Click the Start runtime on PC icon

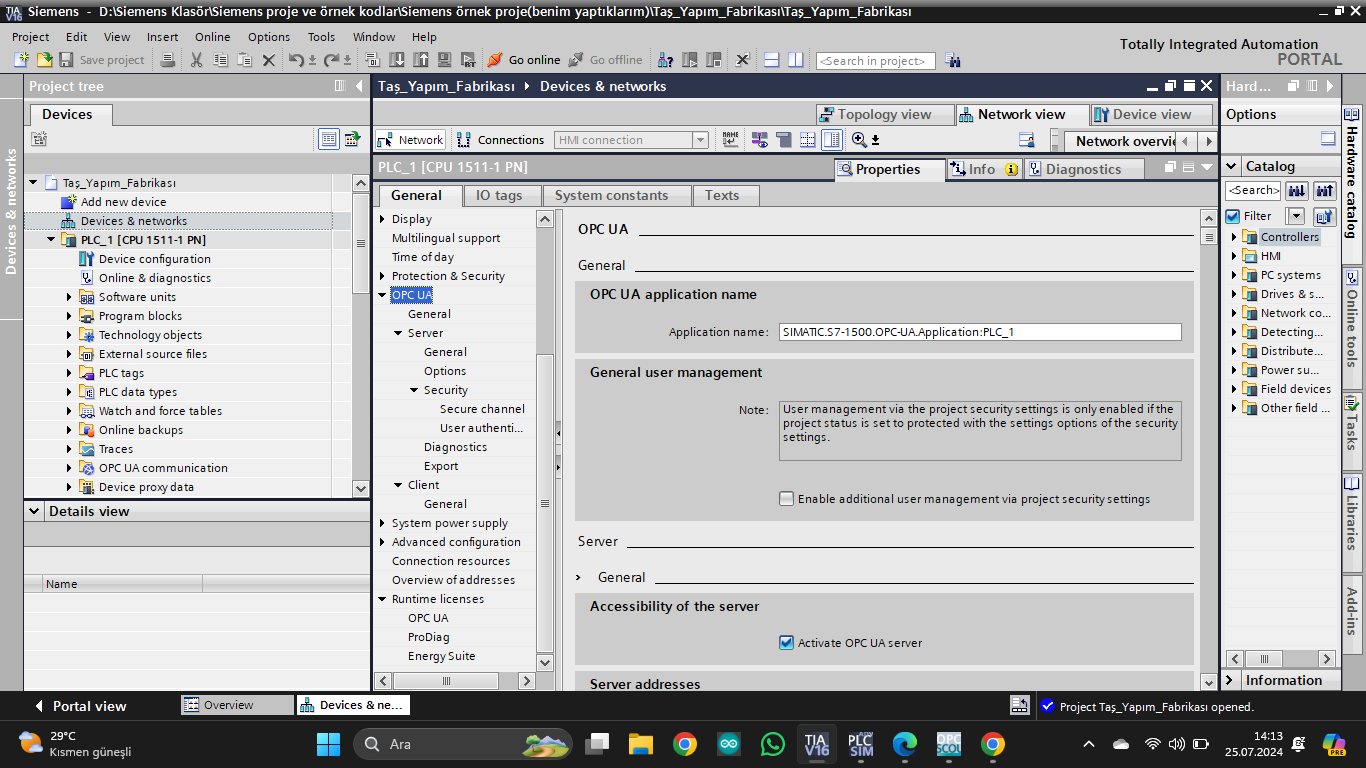(x=466, y=60)
